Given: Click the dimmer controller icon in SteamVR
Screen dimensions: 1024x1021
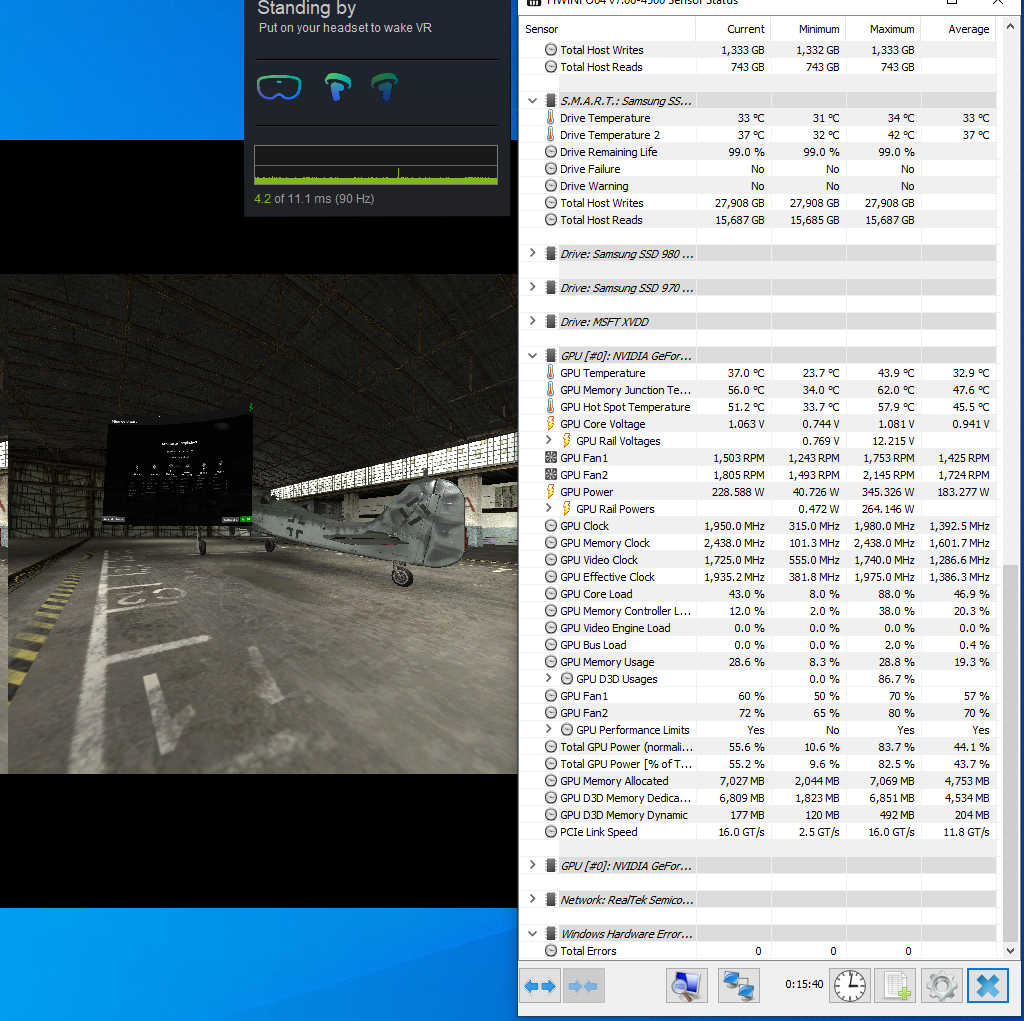Looking at the screenshot, I should (x=385, y=87).
